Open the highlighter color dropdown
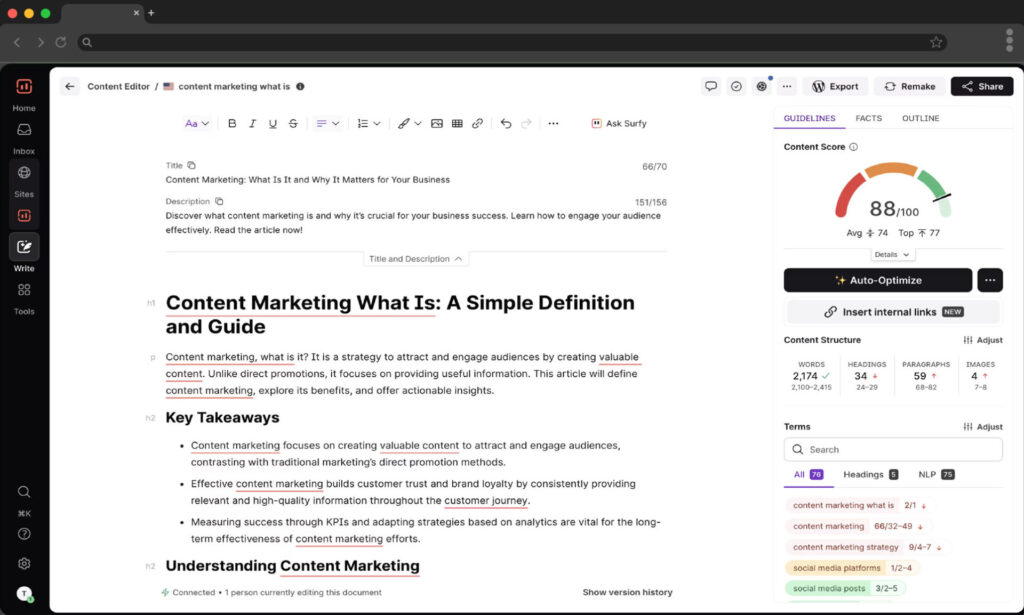 pos(409,123)
